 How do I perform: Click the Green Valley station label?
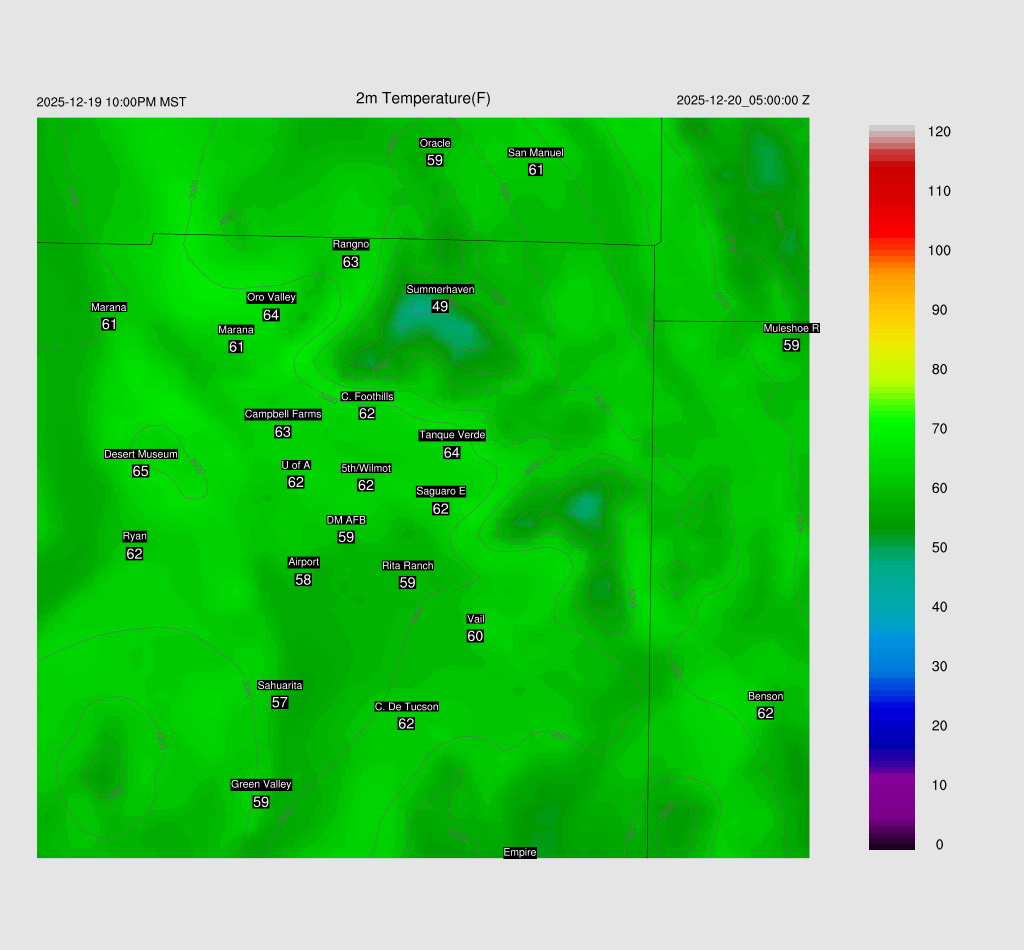(x=261, y=784)
